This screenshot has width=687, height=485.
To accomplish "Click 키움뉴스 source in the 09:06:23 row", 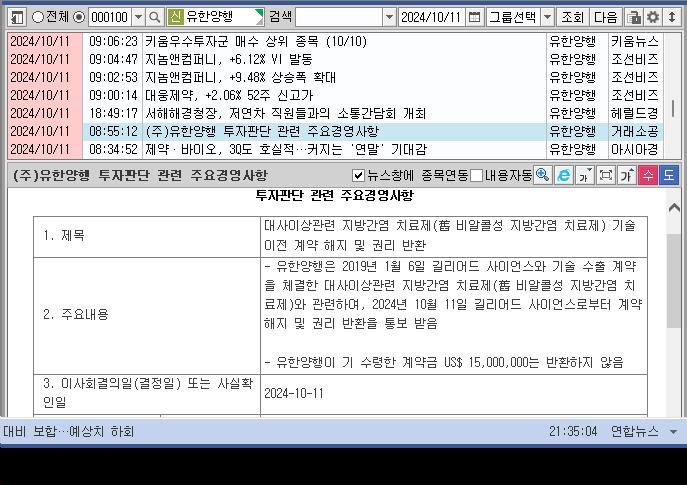I will 635,42.
